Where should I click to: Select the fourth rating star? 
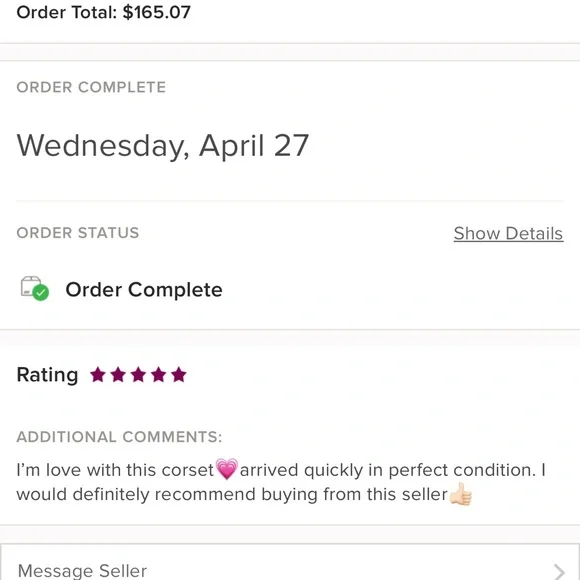click(158, 374)
